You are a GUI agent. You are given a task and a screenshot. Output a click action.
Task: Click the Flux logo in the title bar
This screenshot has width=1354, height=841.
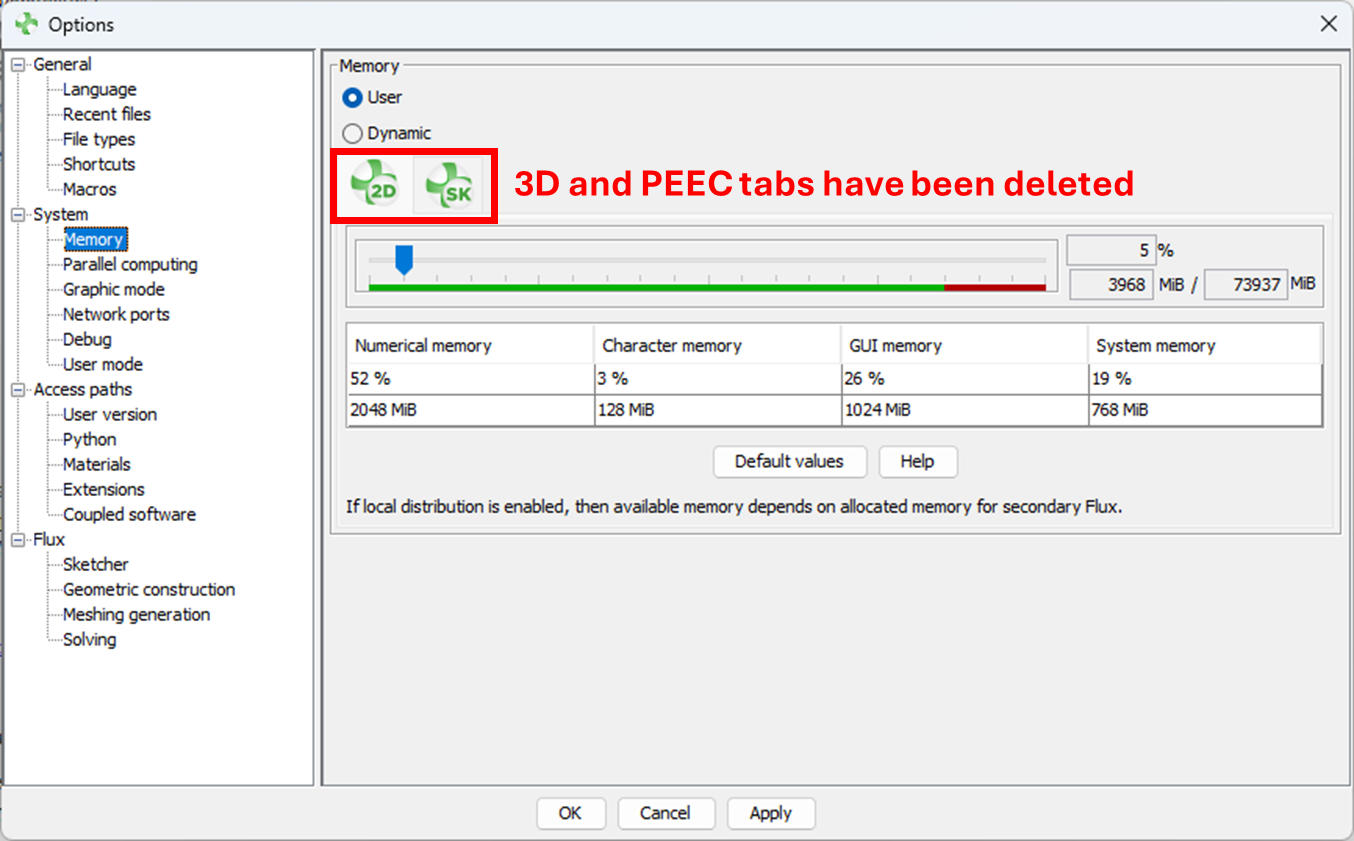point(27,24)
